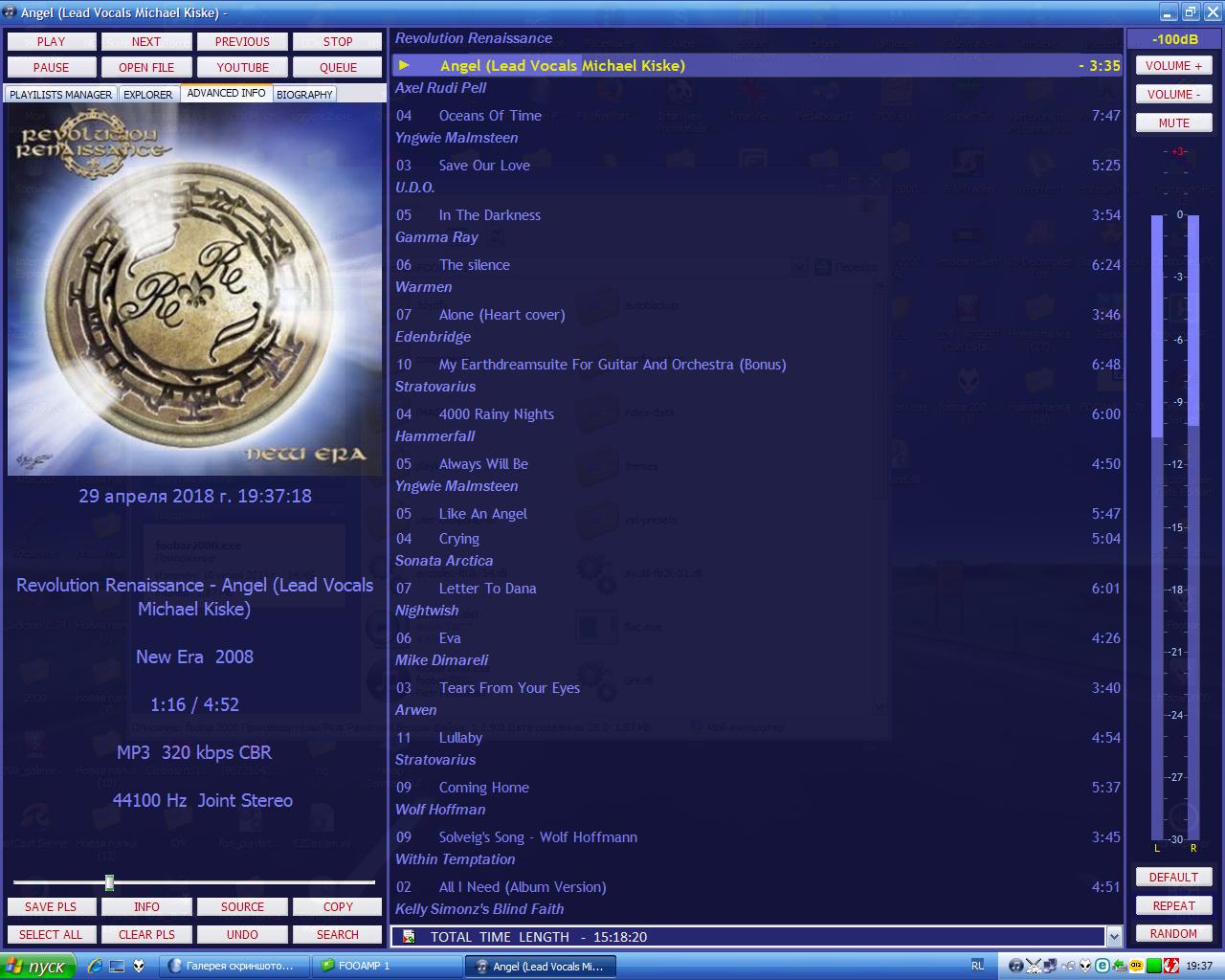Viewport: 1225px width, 980px height.
Task: Stop playback with the STOP button
Action: (x=338, y=41)
